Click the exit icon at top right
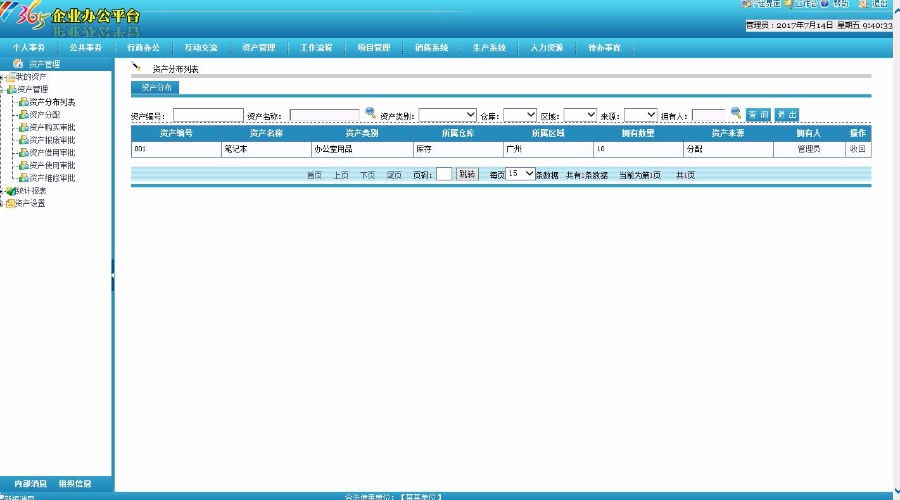 pyautogui.click(x=863, y=3)
